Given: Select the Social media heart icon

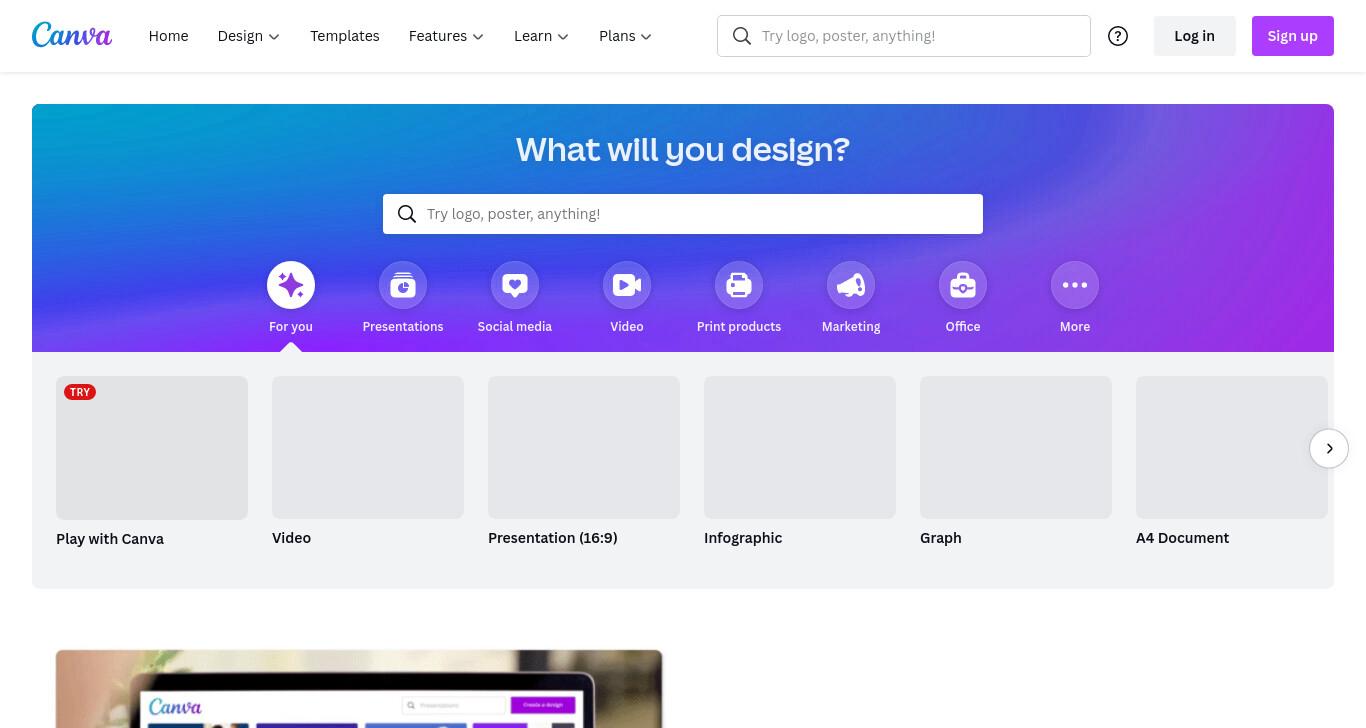Looking at the screenshot, I should (x=515, y=285).
